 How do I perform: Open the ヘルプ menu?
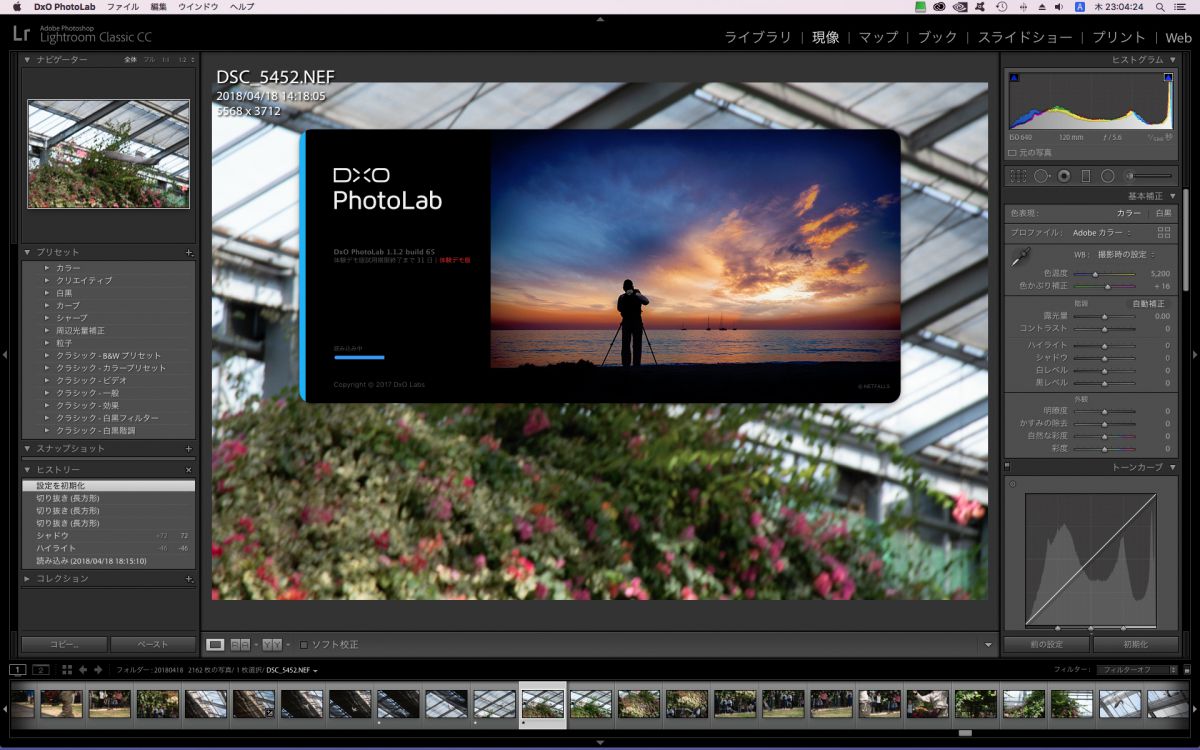(x=241, y=6)
